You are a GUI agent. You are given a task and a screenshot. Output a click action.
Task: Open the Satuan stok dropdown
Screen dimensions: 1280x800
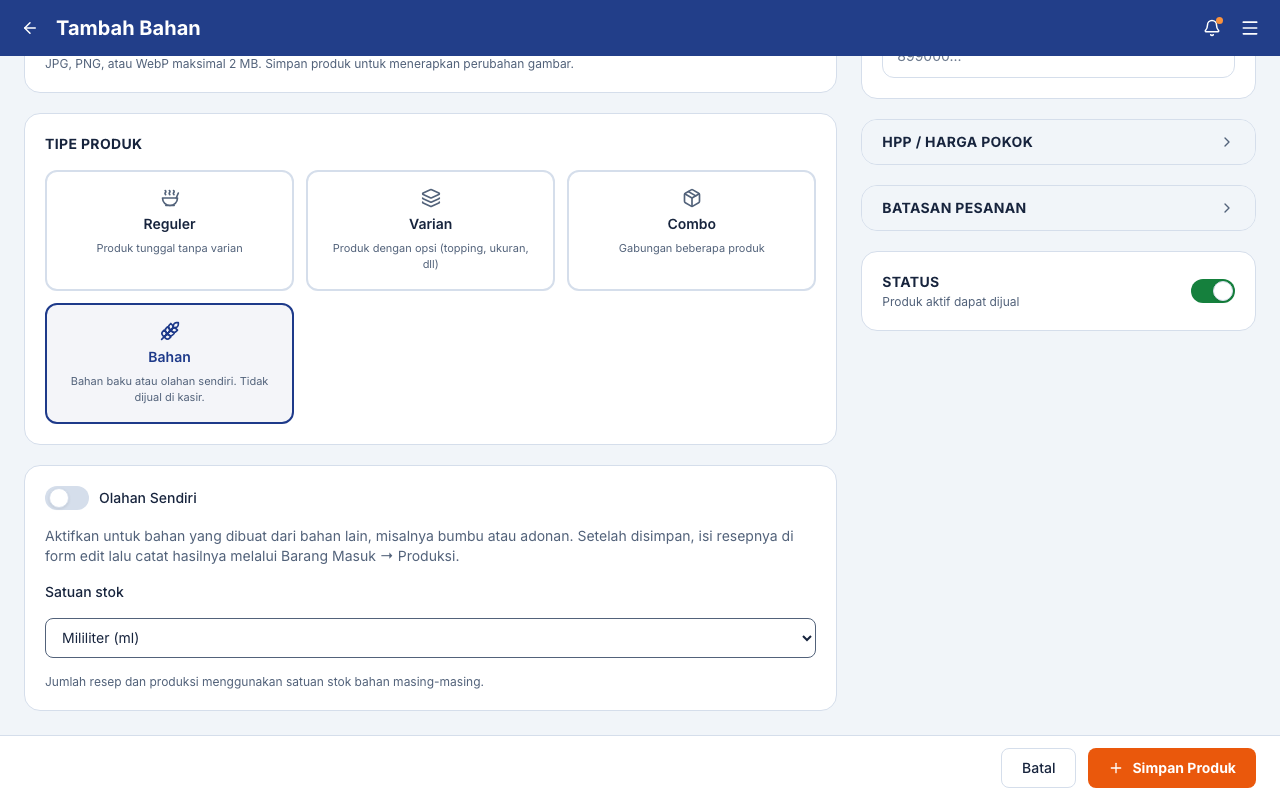coord(430,638)
